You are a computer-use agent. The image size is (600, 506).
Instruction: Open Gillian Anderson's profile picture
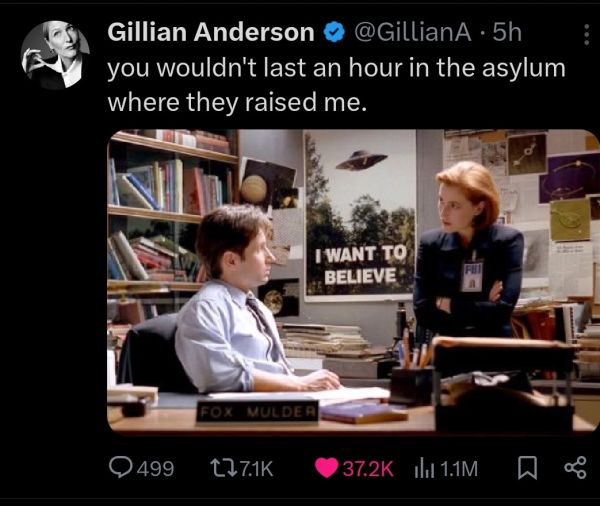pyautogui.click(x=55, y=55)
